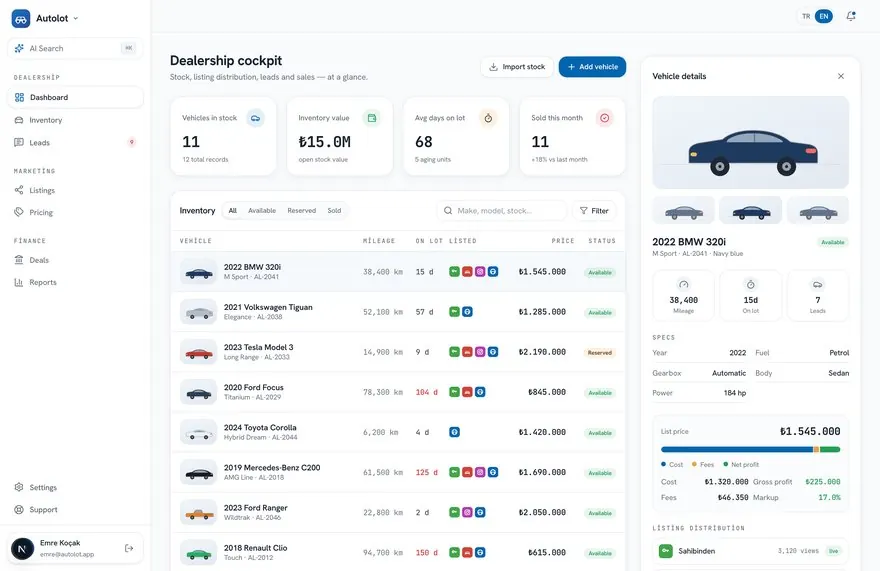
Task: Open the Leads page from the sidebar
Action: 75,143
